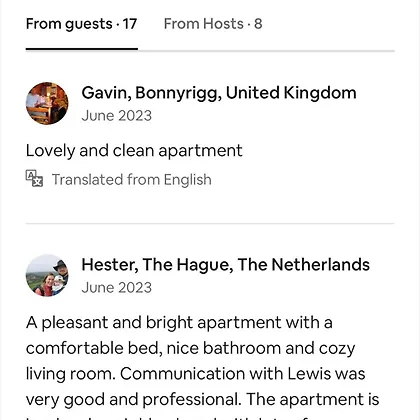
Task: Click the host review count 8
Action: (x=258, y=24)
